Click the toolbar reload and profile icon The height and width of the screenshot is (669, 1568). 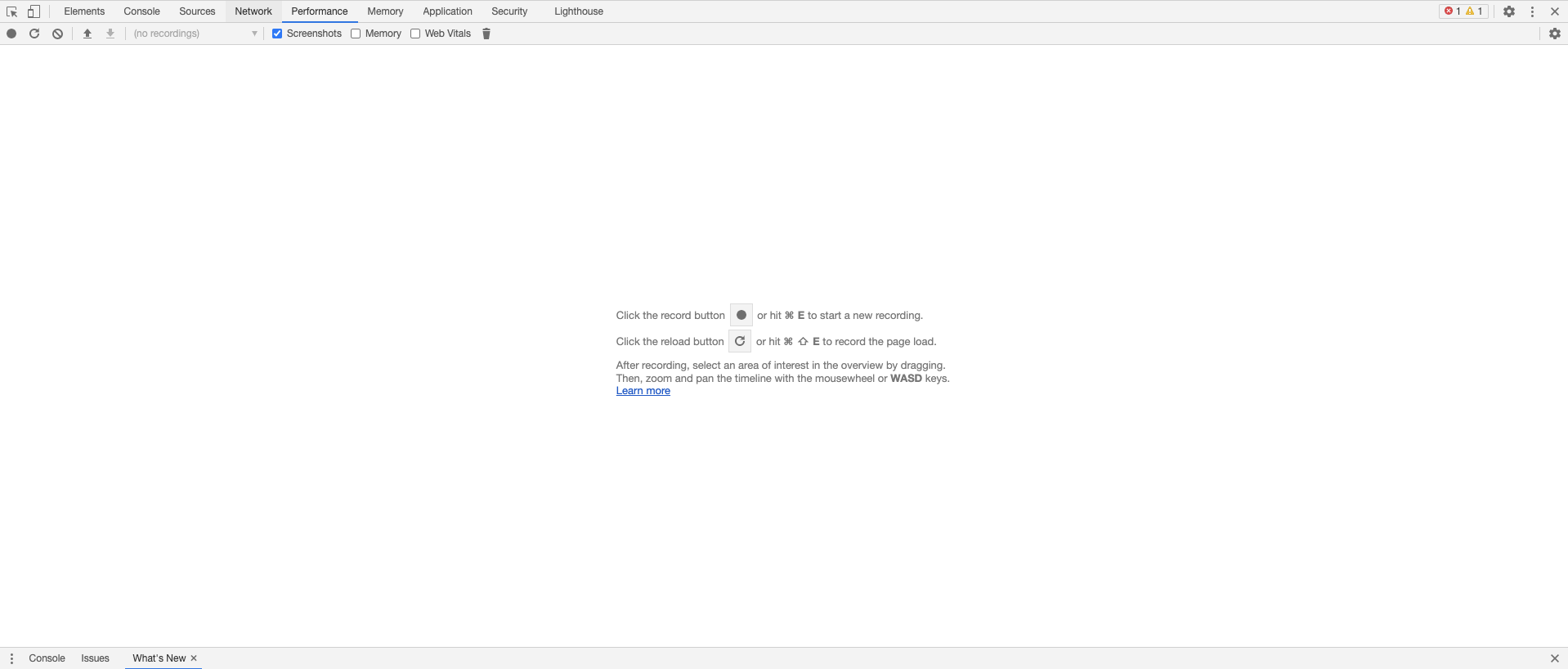pos(34,34)
